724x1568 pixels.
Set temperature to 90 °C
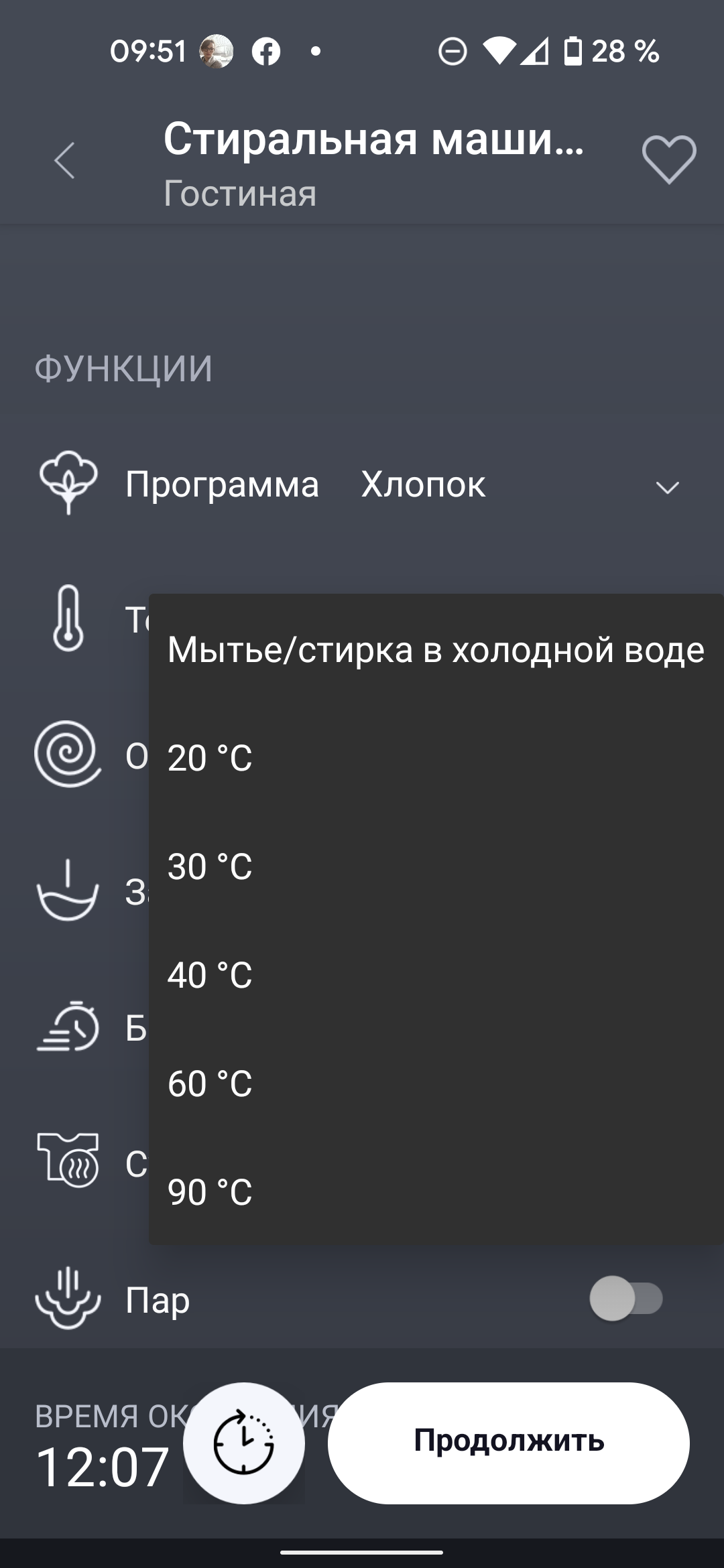pos(210,1193)
